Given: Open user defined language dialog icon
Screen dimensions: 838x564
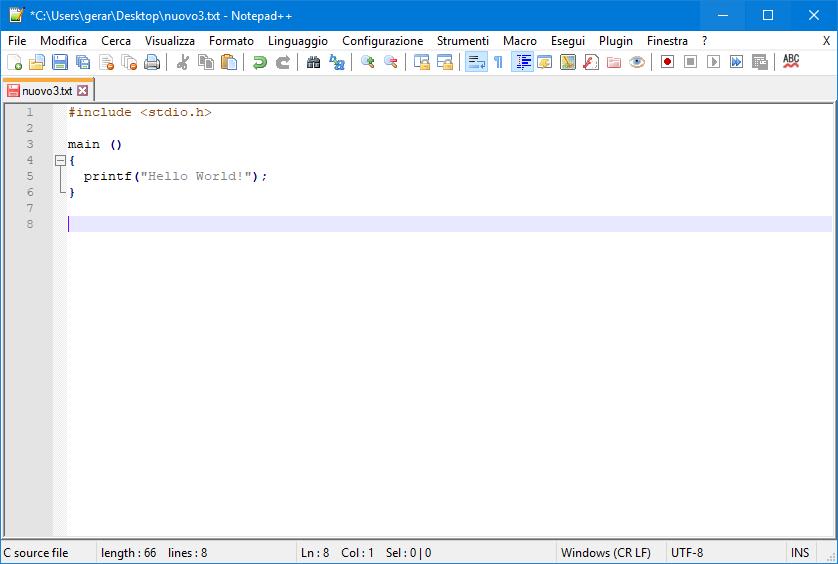Looking at the screenshot, I should (x=545, y=63).
